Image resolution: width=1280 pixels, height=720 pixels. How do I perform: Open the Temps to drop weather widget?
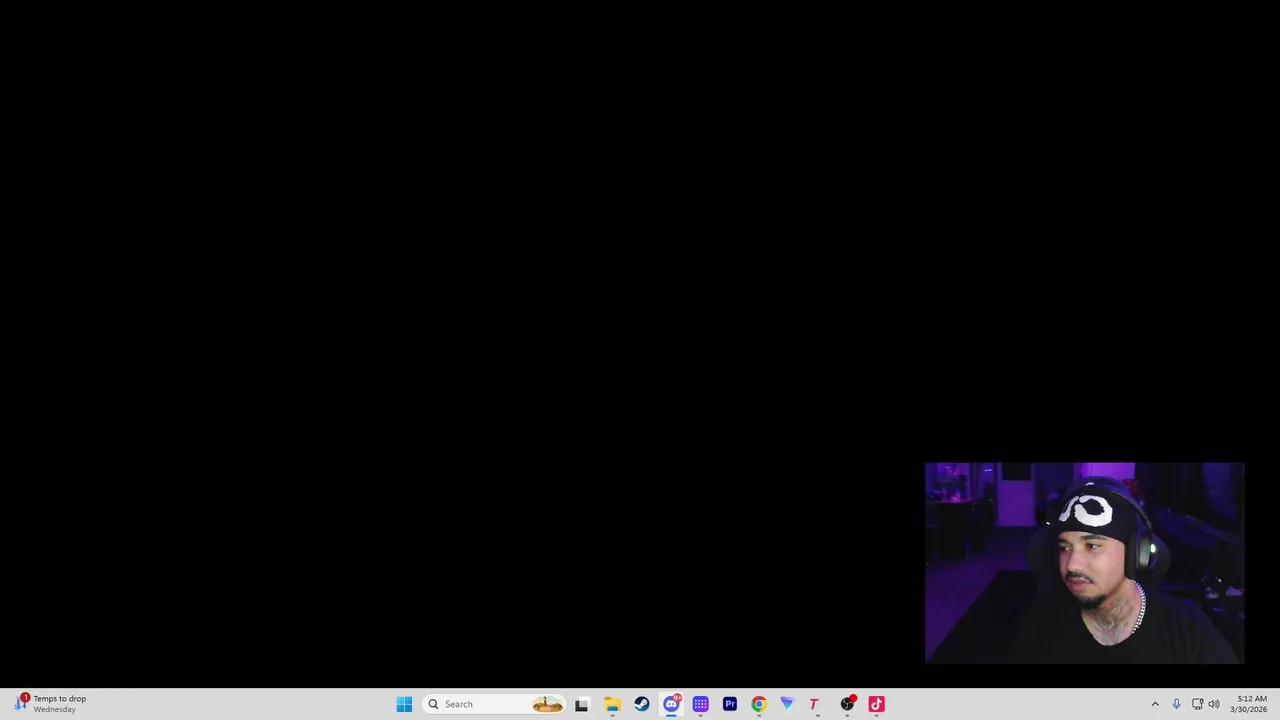point(51,704)
